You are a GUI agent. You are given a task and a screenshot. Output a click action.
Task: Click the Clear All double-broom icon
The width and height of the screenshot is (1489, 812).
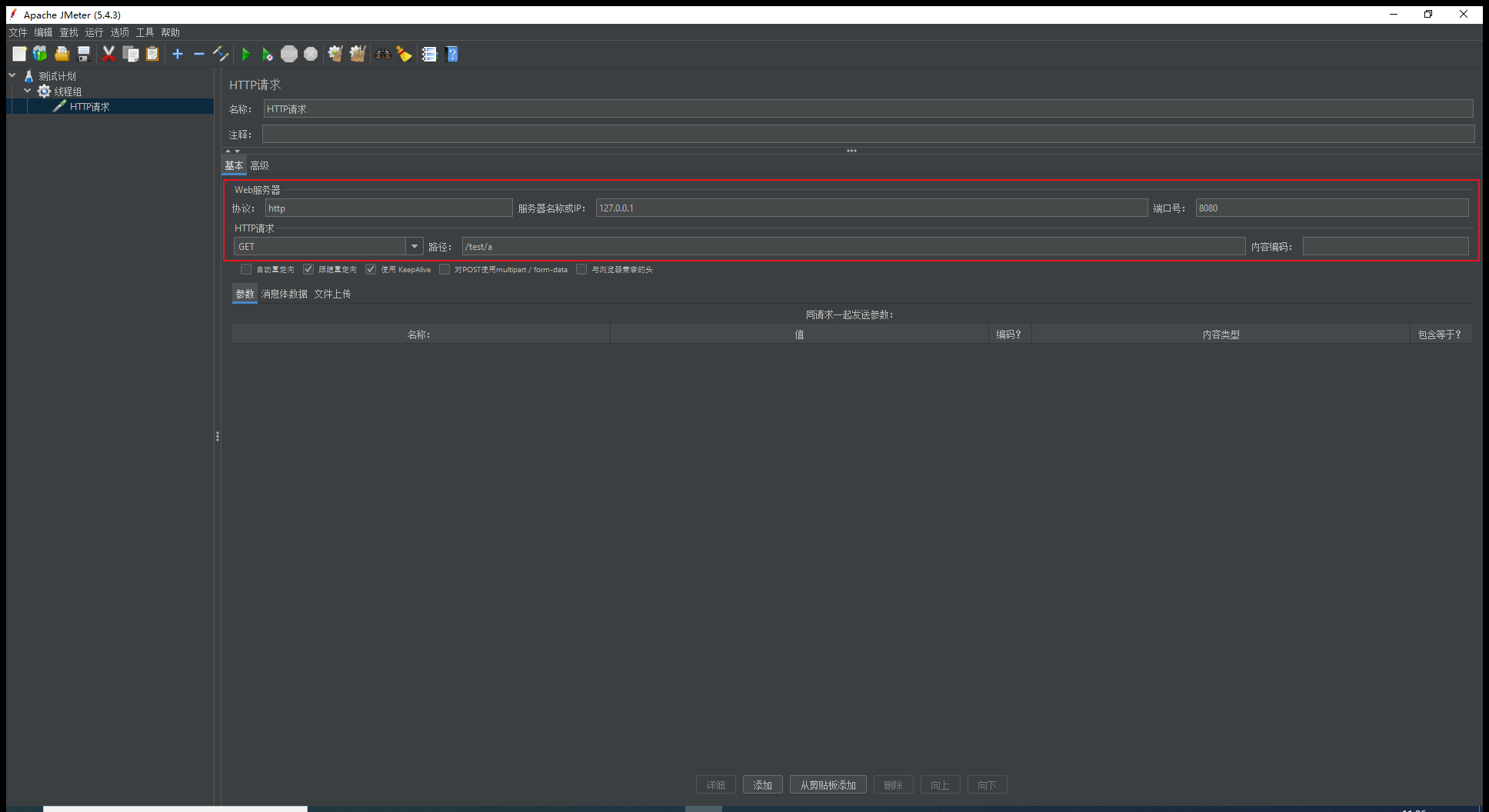click(x=358, y=54)
